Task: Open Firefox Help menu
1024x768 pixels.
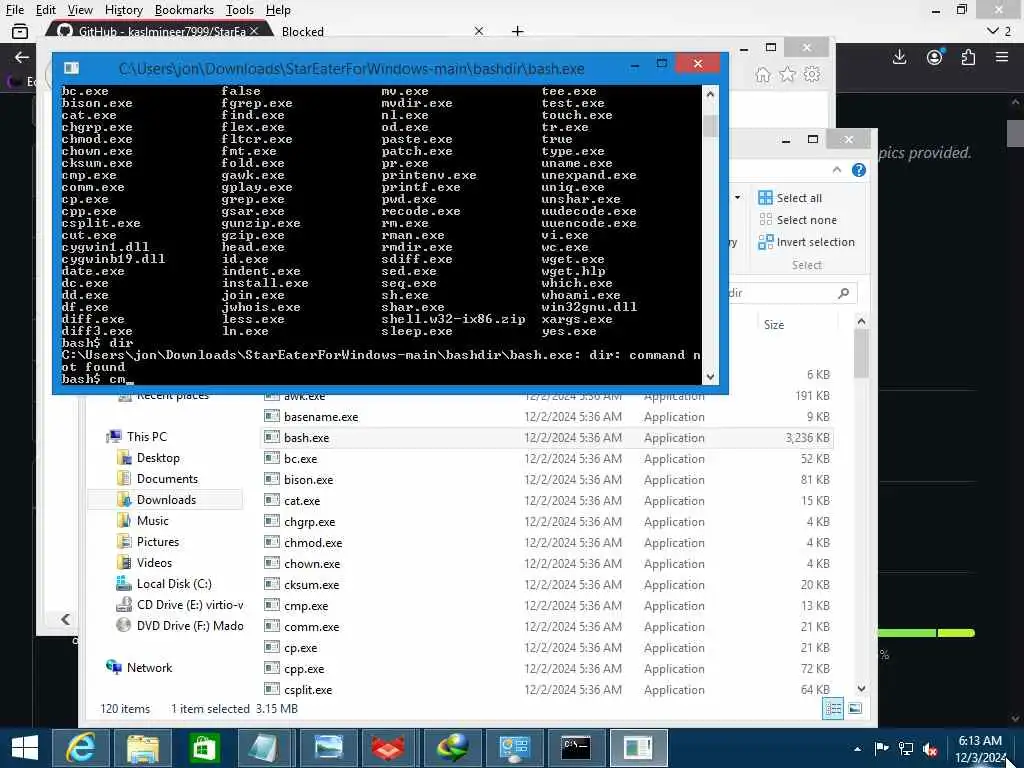Action: 278,10
